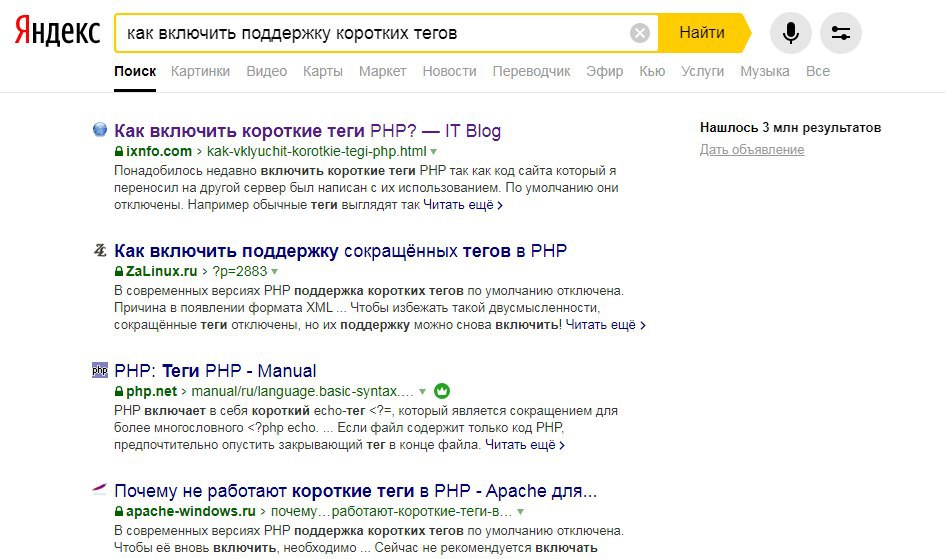
Task: Open result 'PHP: Теги PHP - Manual'
Action: [x=215, y=370]
